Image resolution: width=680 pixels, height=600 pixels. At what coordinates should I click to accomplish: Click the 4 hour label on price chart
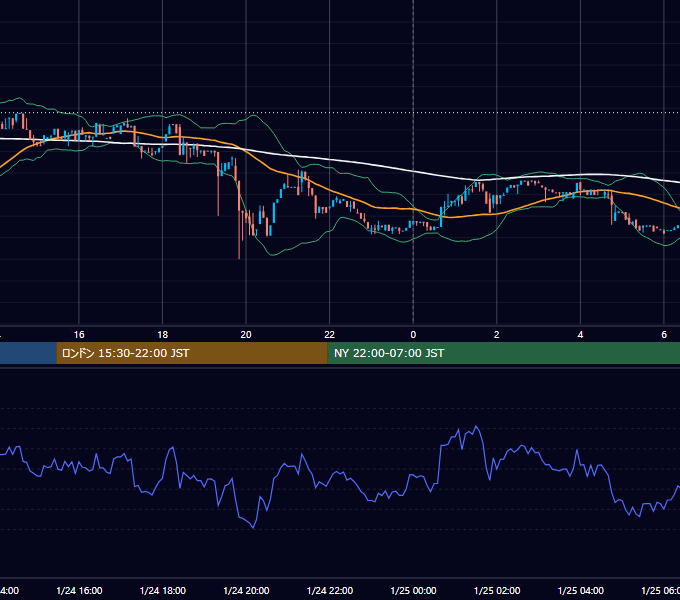[x=580, y=335]
